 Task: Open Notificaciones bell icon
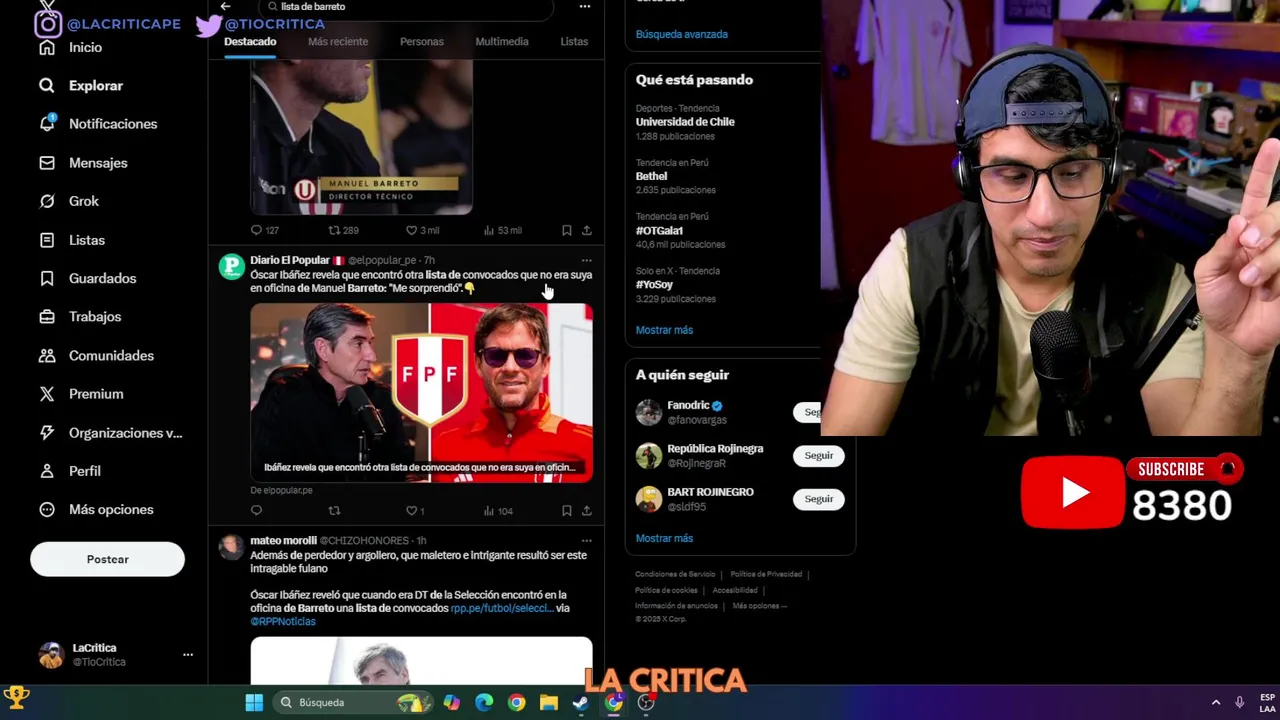[x=47, y=124]
